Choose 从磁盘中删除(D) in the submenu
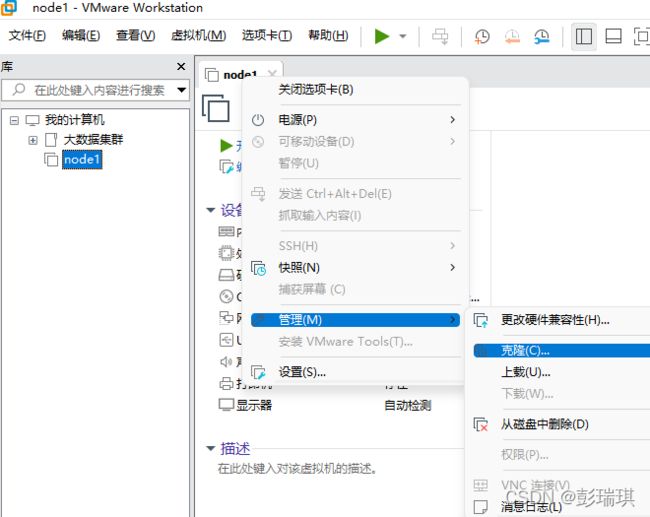 click(545, 424)
